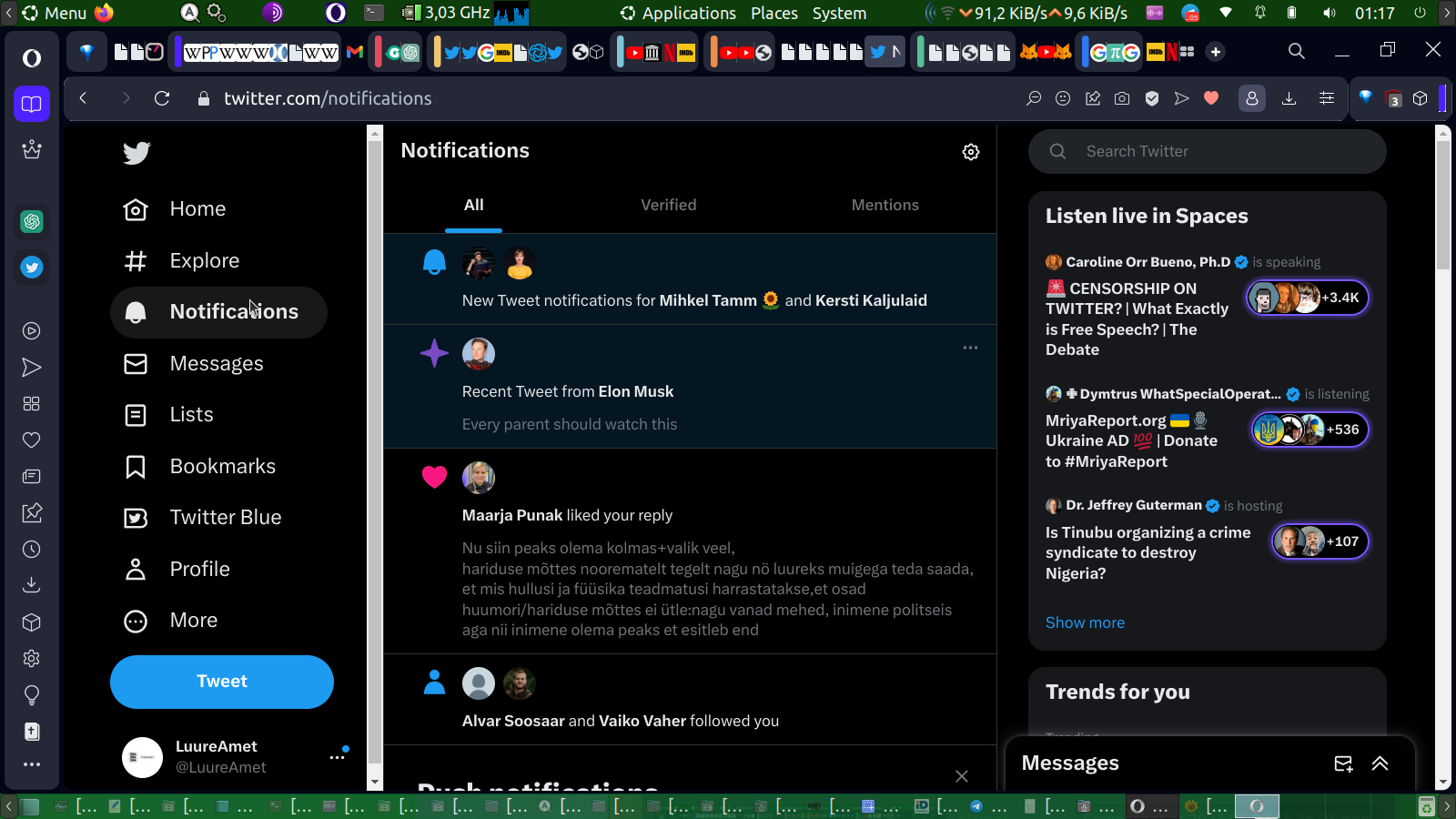Open Twitter Blue page

[203, 518]
